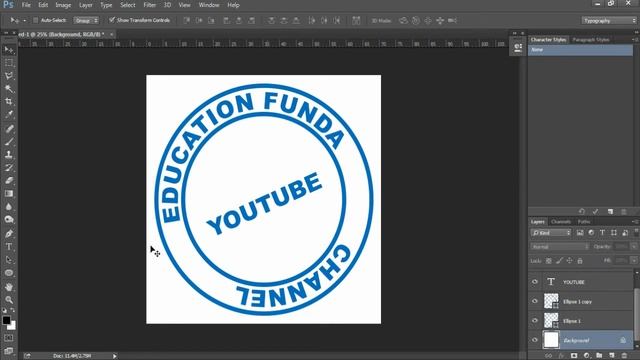Switch to Paragraph Styles tab
Screen dimensions: 640x360
click(x=591, y=40)
